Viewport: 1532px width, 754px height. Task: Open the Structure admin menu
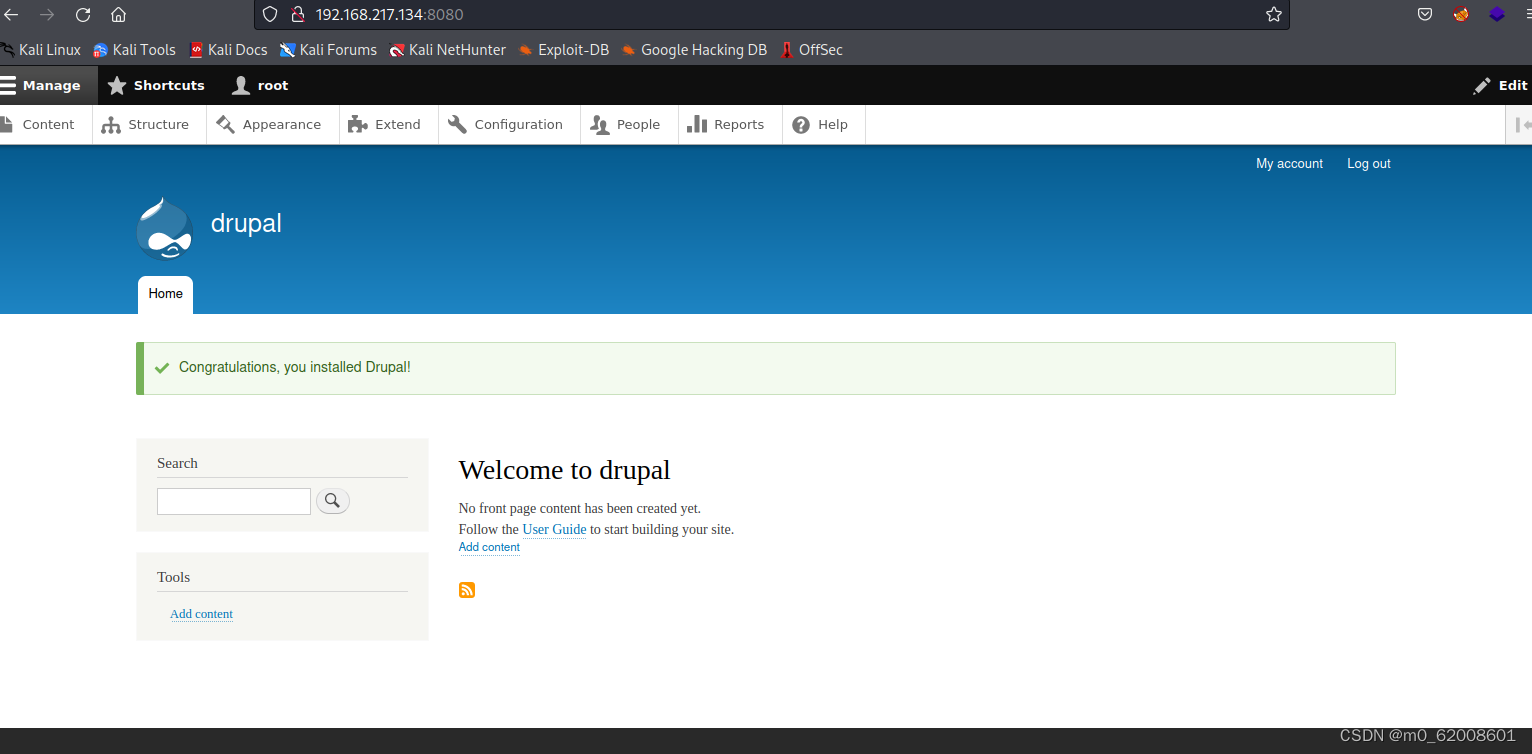coord(149,125)
